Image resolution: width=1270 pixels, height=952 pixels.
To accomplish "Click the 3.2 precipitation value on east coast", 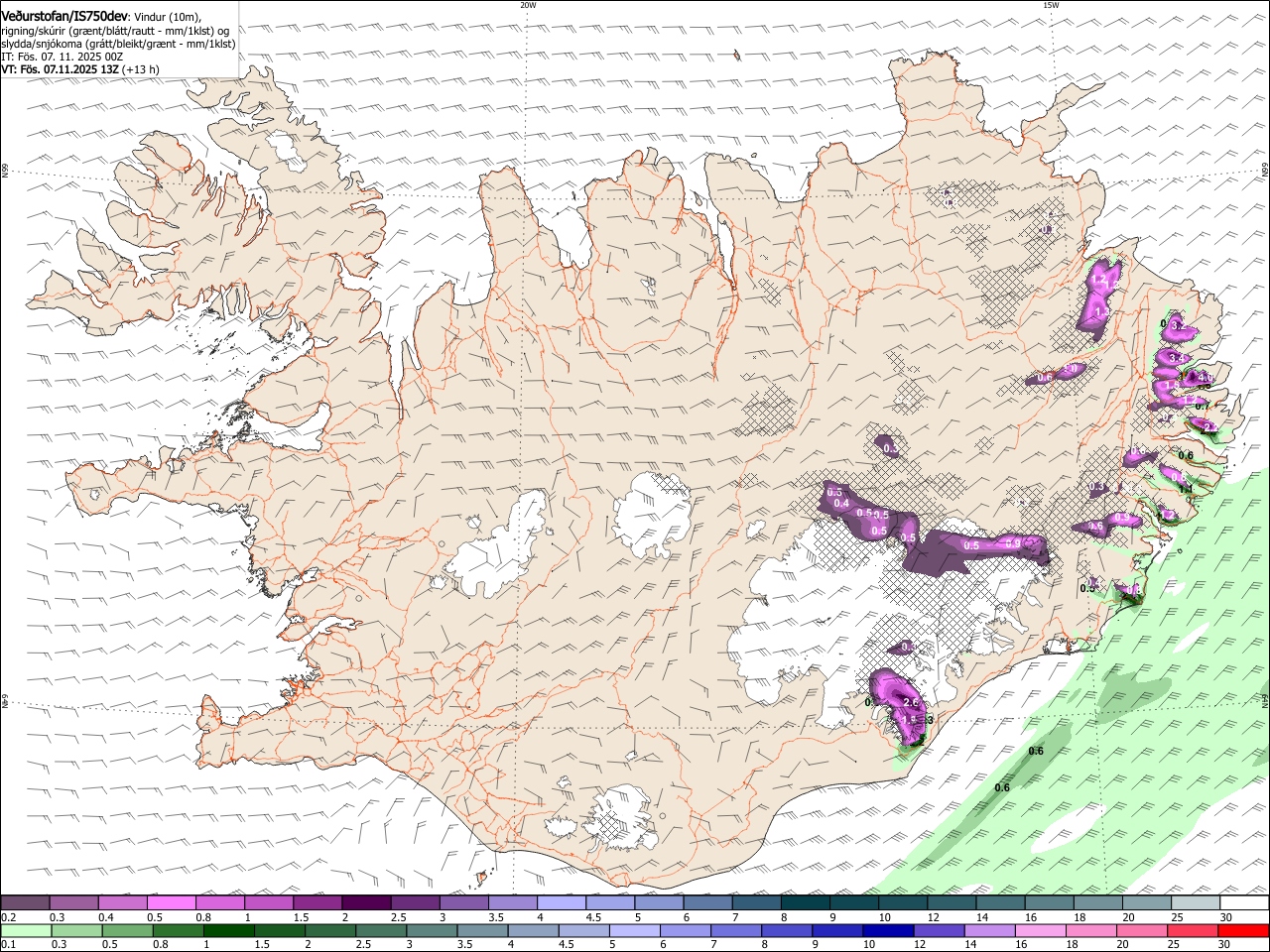I will click(1179, 325).
